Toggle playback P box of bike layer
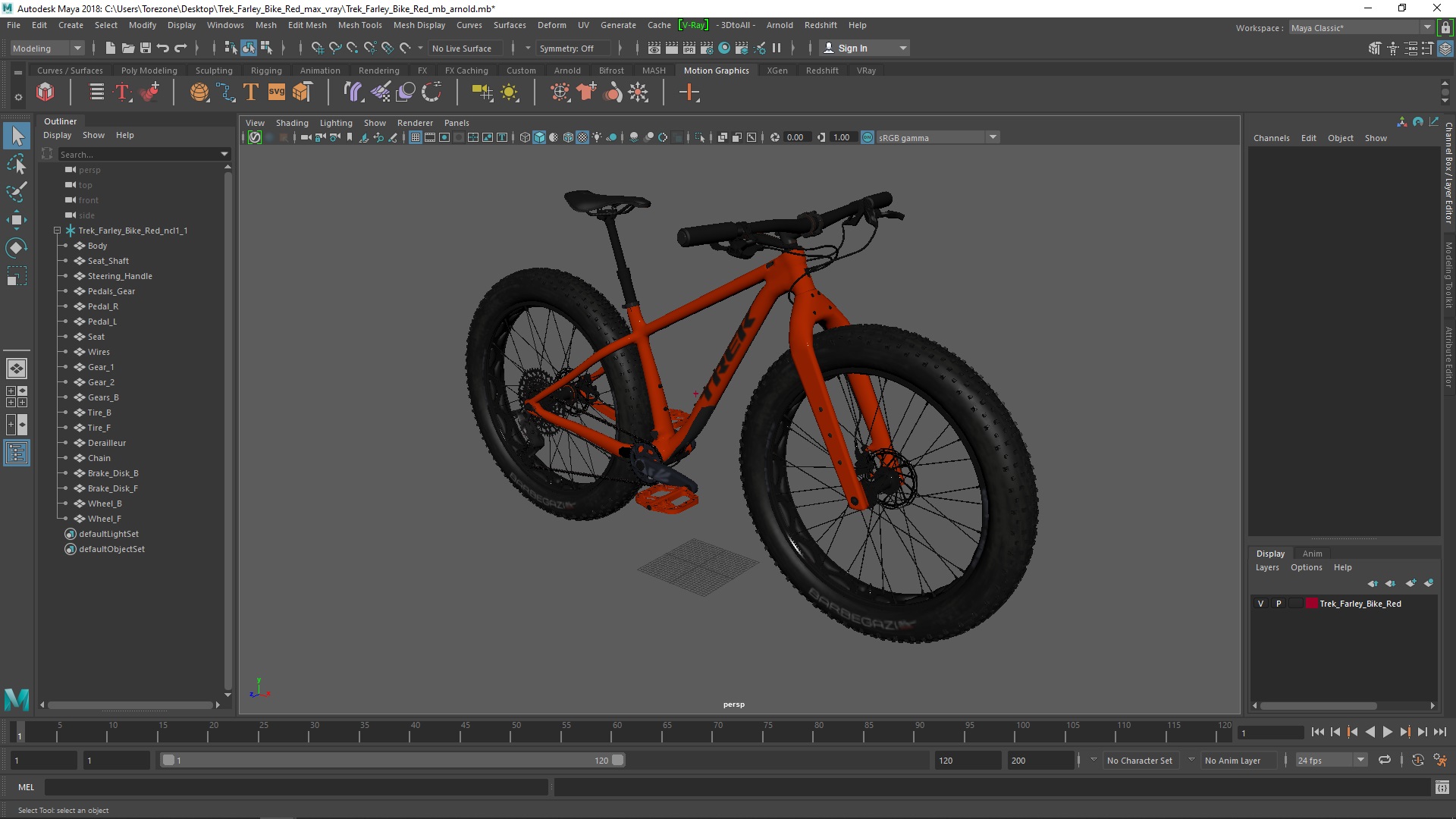 coord(1279,604)
